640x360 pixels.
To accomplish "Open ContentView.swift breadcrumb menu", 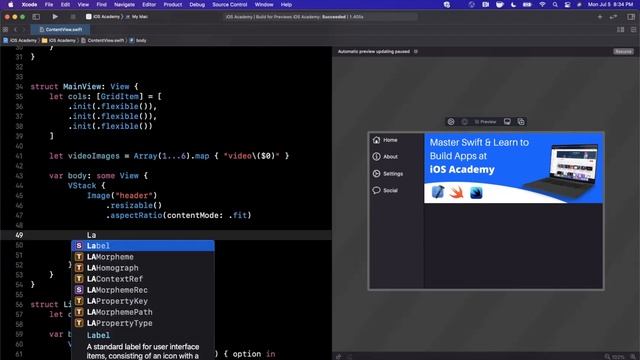I will click(x=103, y=40).
